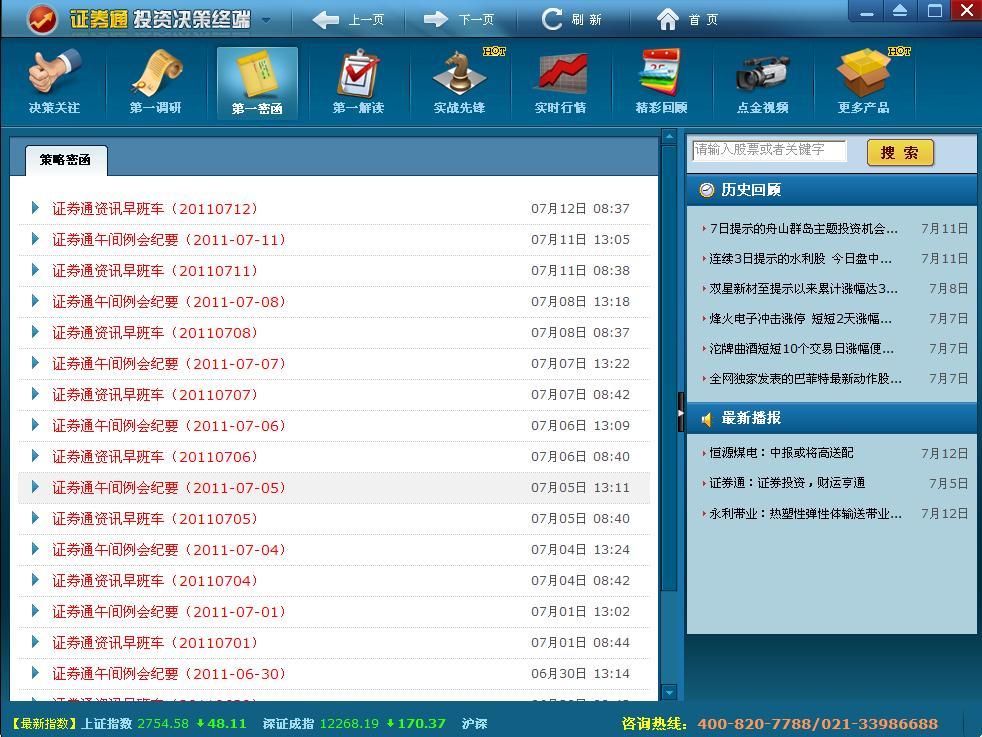Screen dimensions: 982x737
Task: Expand arrow for 午间例会纪要（2011-07-07）
Action: (x=35, y=363)
